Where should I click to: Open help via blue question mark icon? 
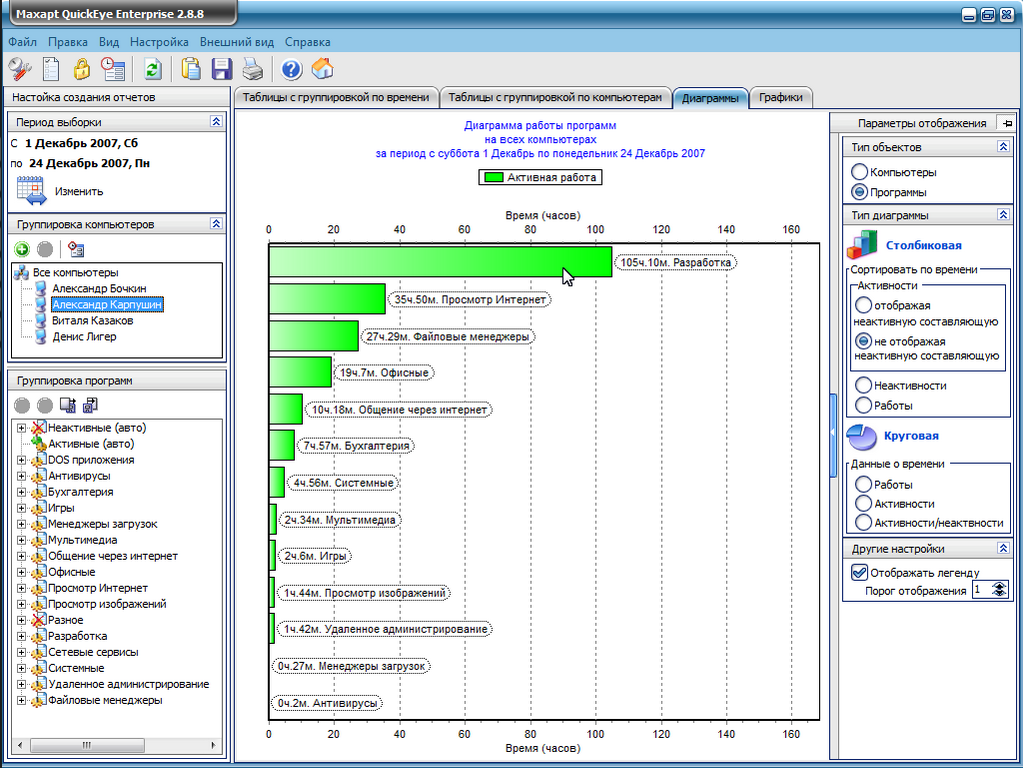click(x=292, y=69)
